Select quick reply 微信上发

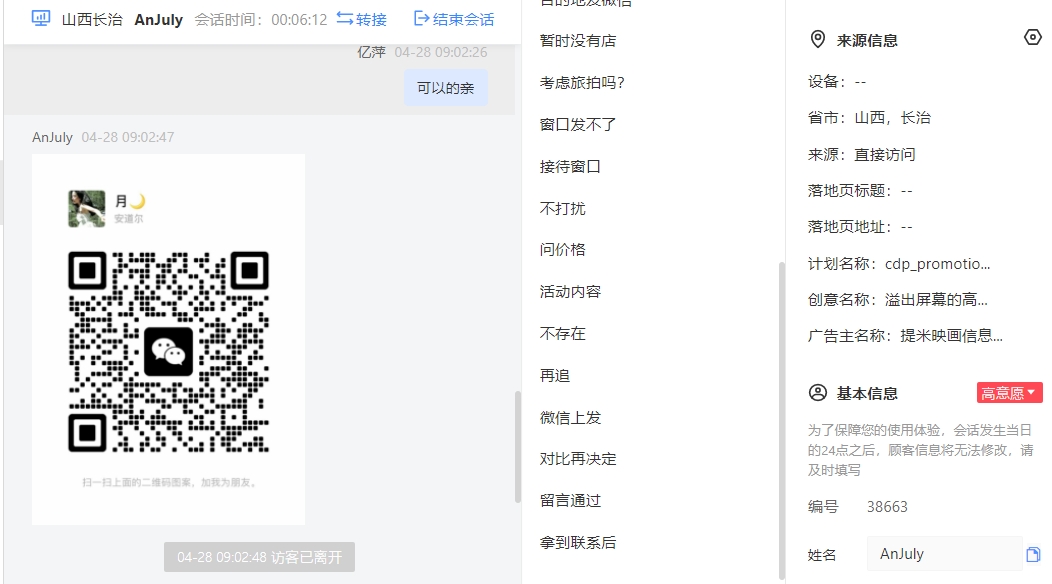point(570,418)
